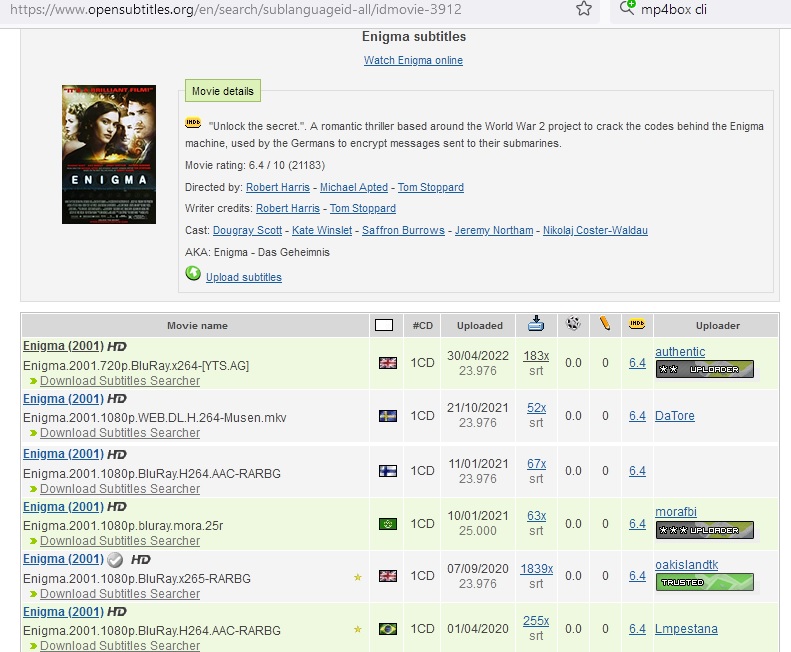Open uploader DaTore's profile

[674, 416]
